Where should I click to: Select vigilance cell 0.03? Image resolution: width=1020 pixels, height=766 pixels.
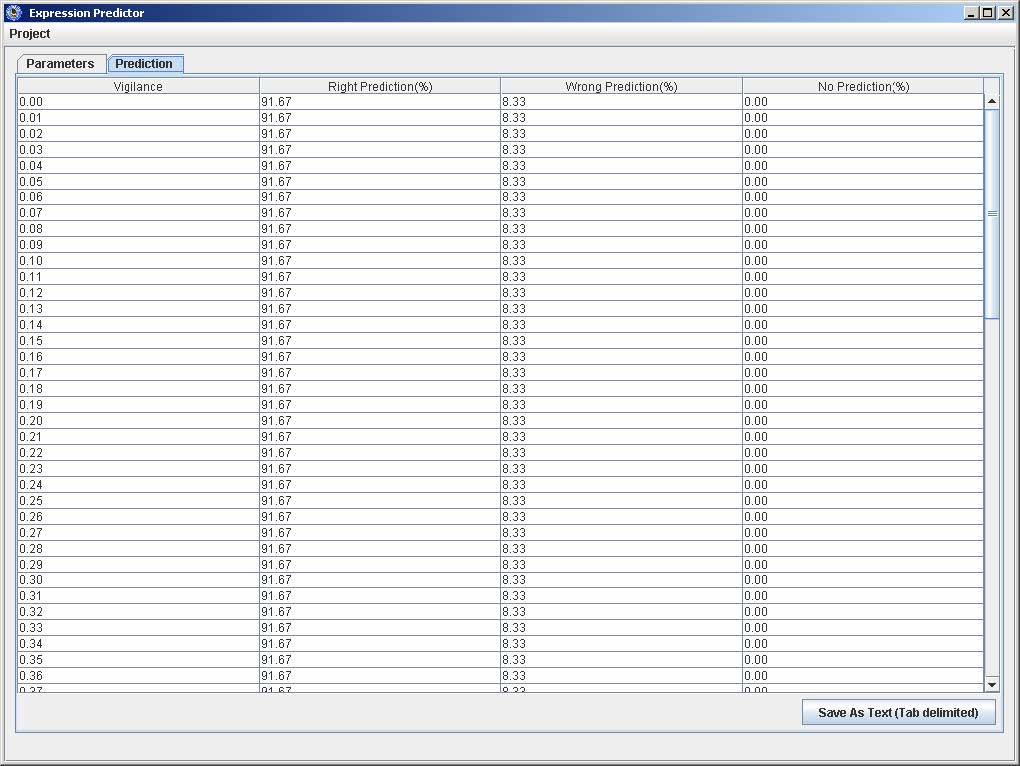[x=138, y=150]
